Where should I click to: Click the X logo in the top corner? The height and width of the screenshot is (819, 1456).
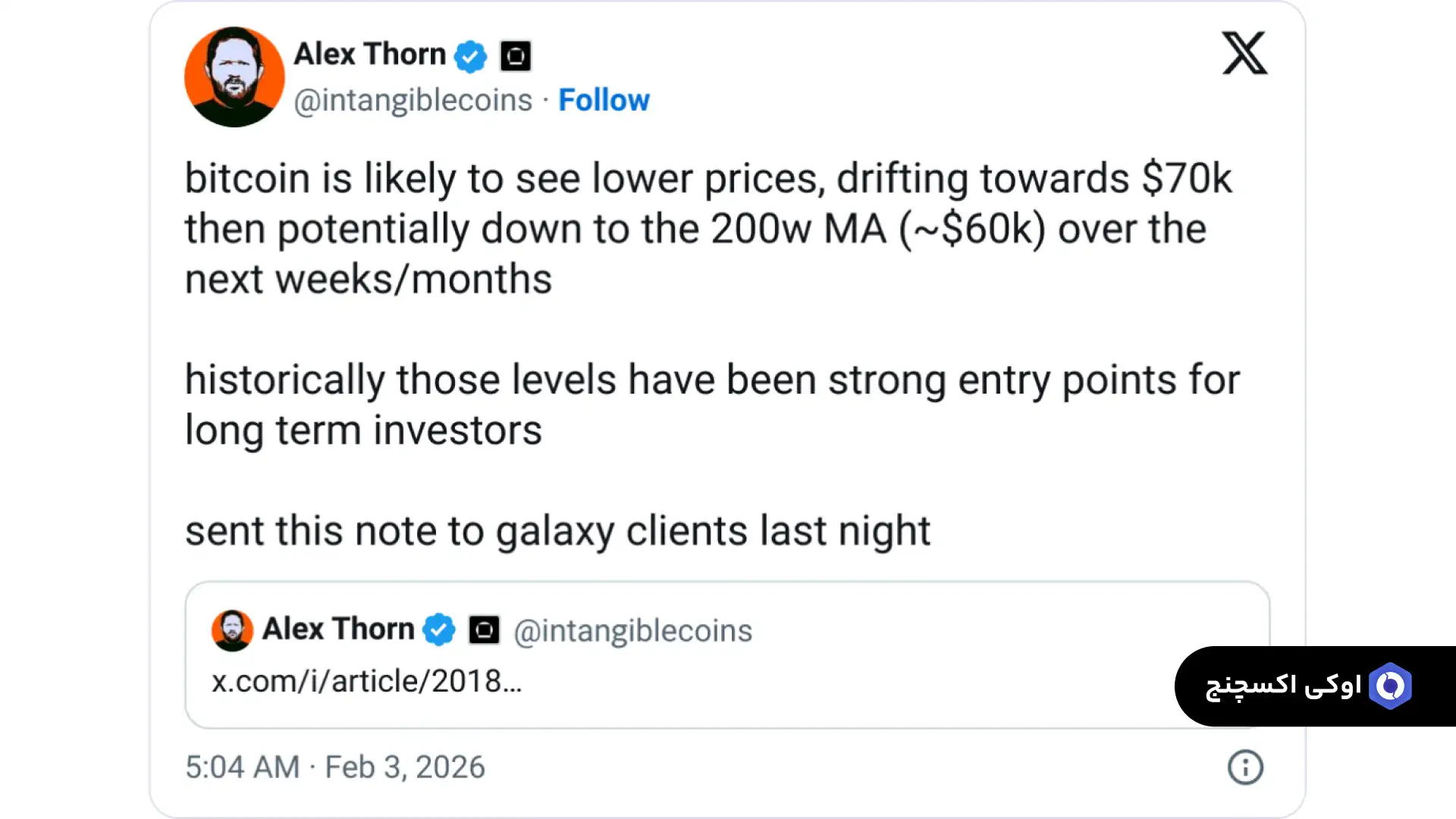(1244, 53)
